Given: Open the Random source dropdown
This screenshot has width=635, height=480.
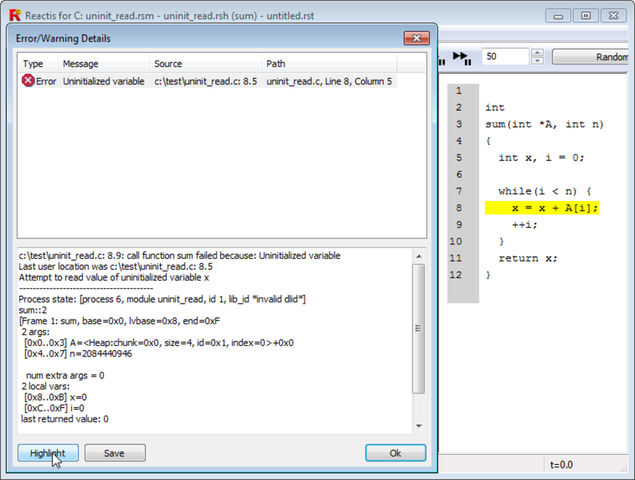Looking at the screenshot, I should point(592,57).
